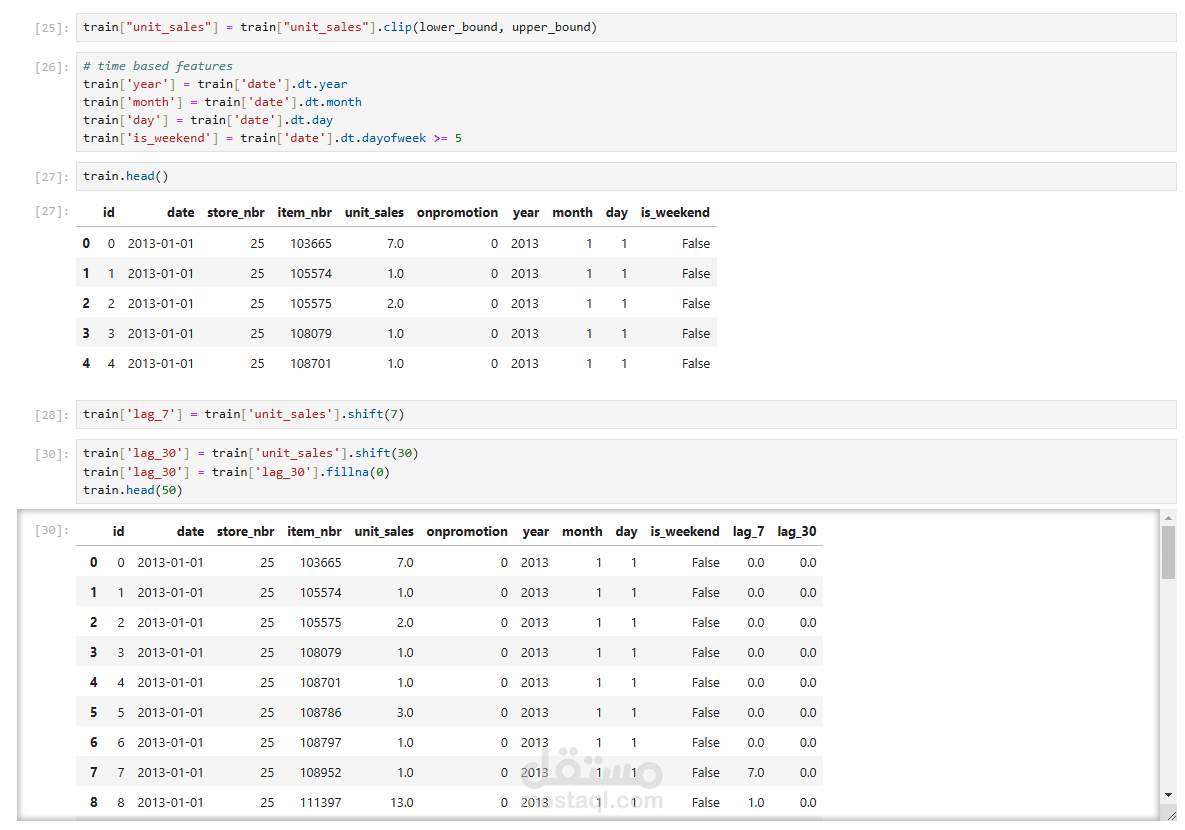Viewport: 1185px width, 830px height.
Task: Click the output scrollbar thumb
Action: (x=1168, y=553)
